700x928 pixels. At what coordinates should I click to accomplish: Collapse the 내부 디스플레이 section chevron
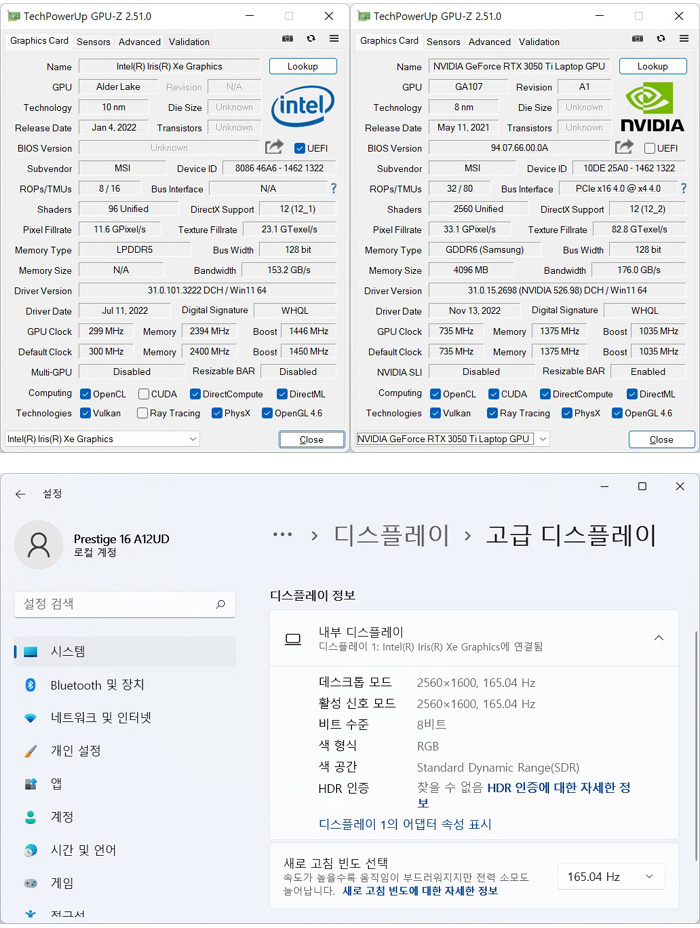(x=658, y=638)
